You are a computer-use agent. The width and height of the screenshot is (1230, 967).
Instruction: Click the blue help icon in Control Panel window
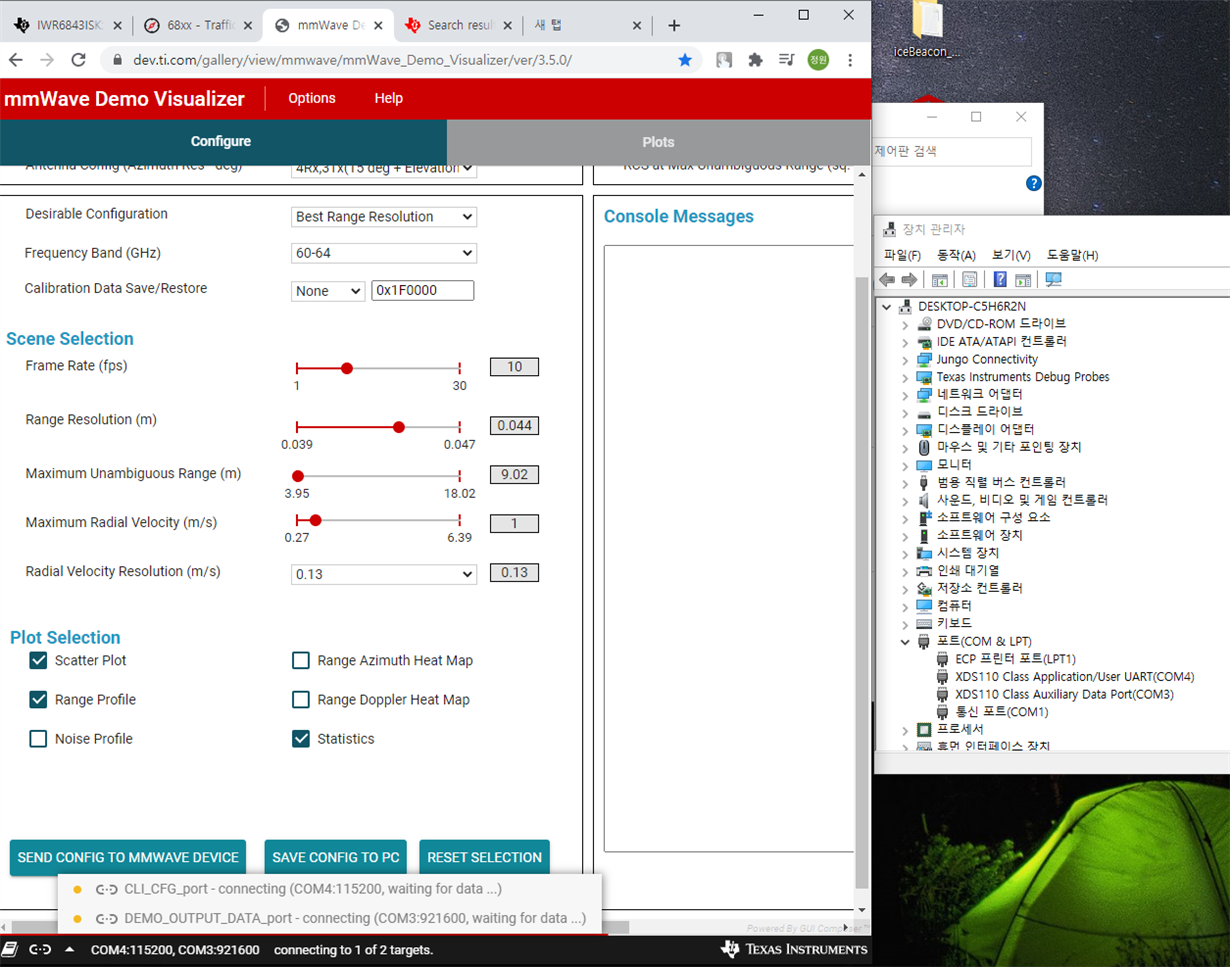[x=1034, y=183]
